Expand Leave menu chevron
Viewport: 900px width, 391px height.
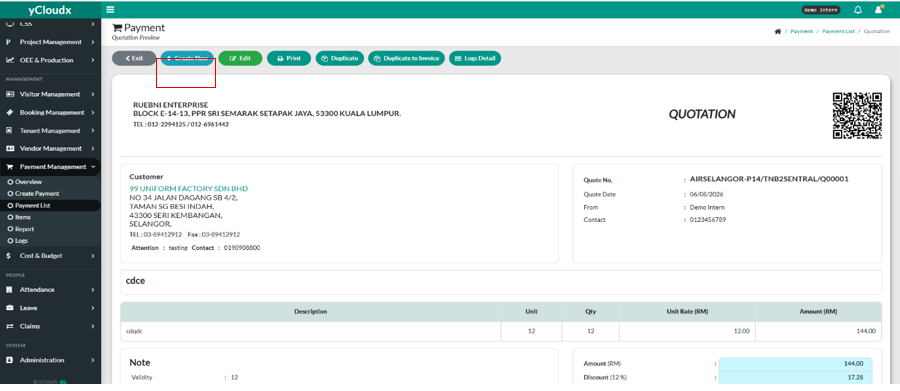pos(92,308)
